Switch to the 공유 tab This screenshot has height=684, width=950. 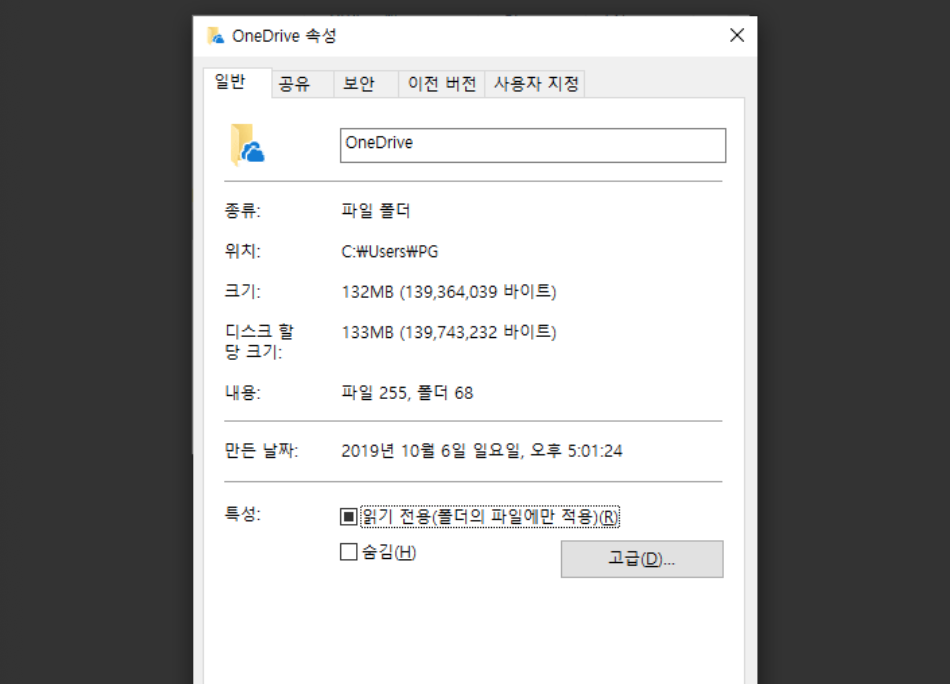click(302, 84)
